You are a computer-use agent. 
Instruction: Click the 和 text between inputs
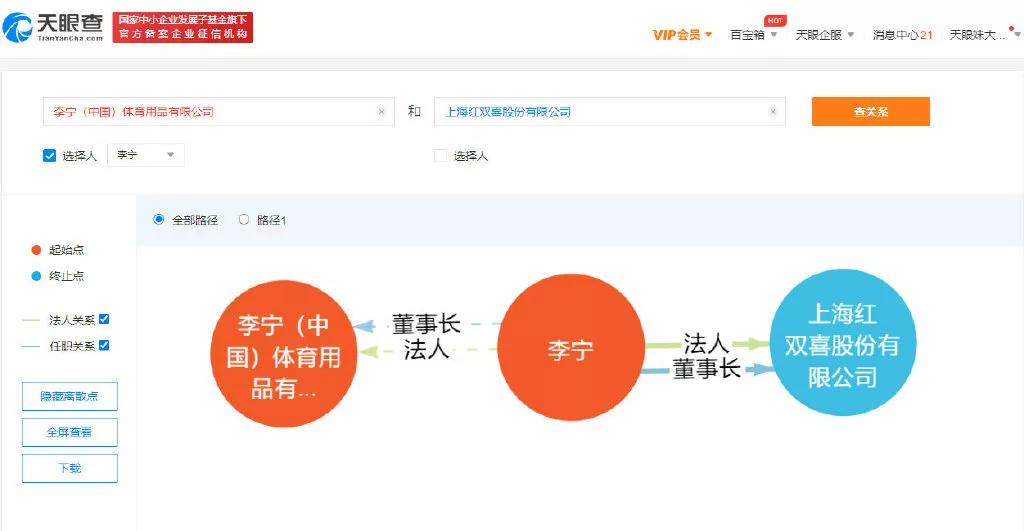click(x=414, y=111)
